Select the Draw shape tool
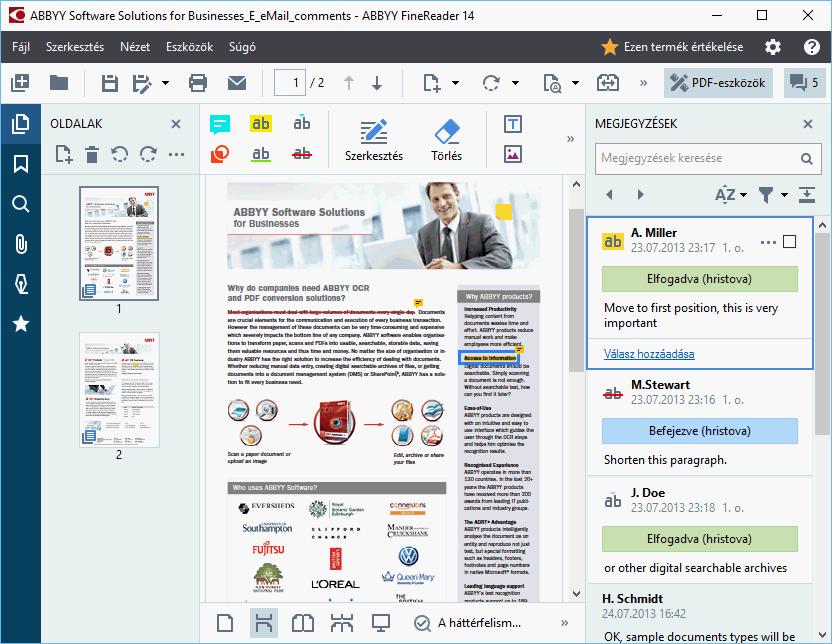Viewport: 832px width, 644px height. pyautogui.click(x=220, y=154)
